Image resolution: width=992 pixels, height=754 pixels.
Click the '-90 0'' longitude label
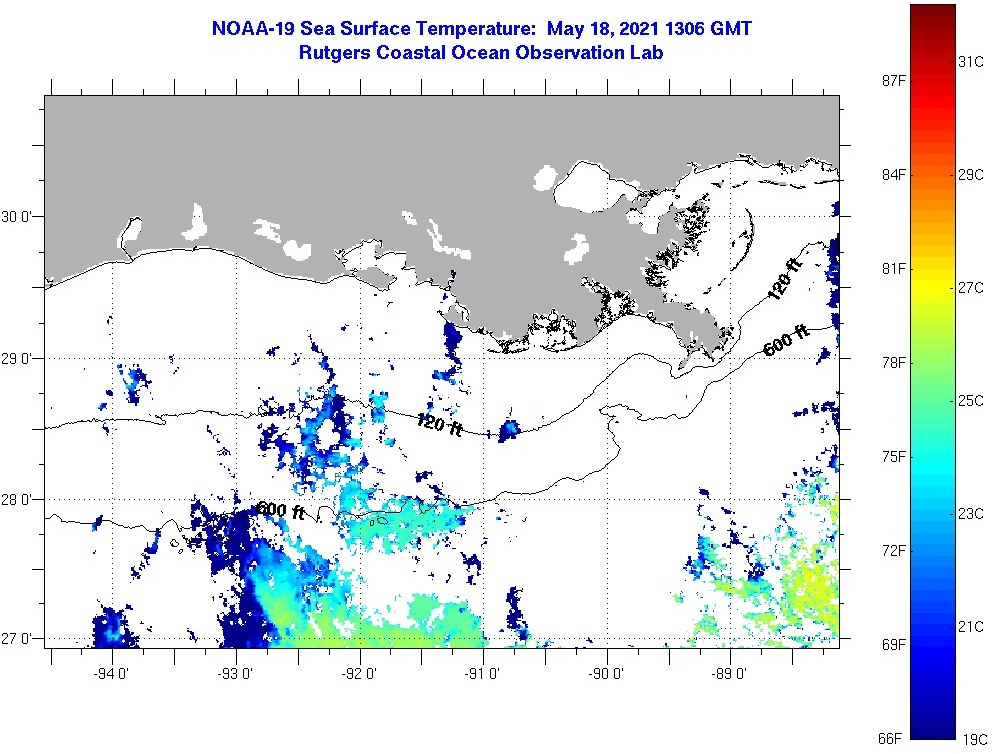click(x=606, y=674)
